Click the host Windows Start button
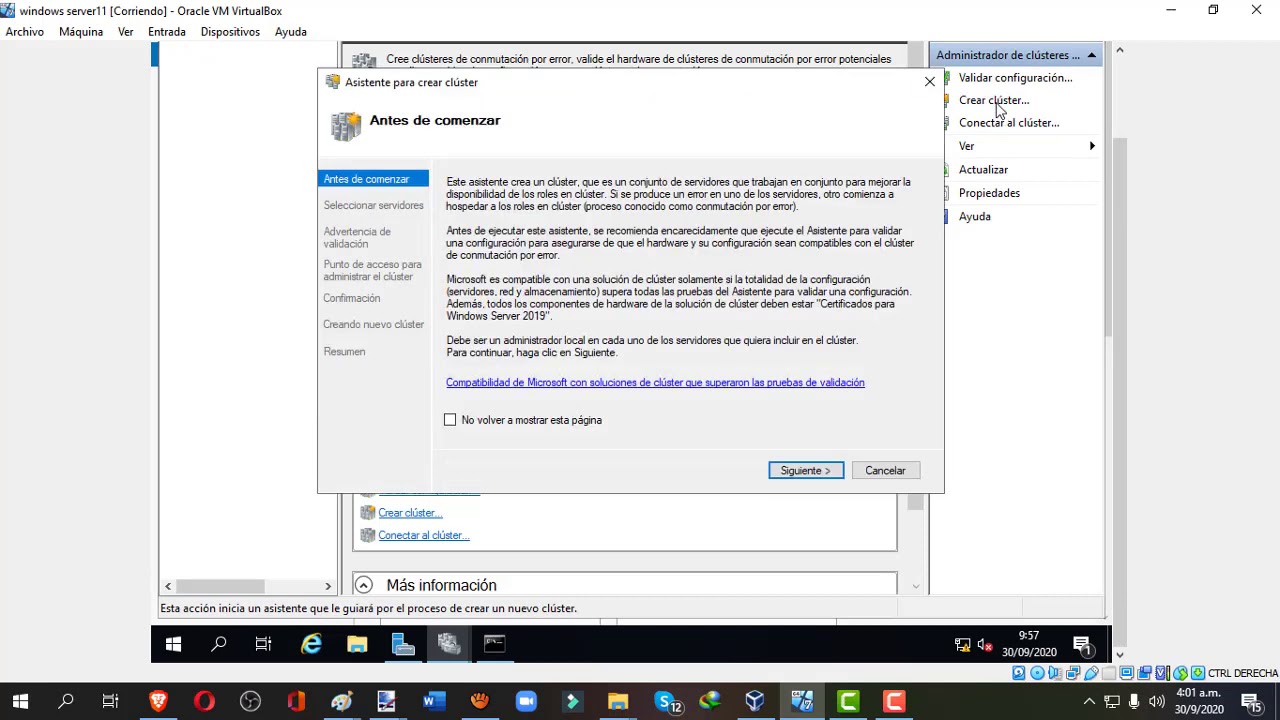The width and height of the screenshot is (1280, 720). point(20,701)
